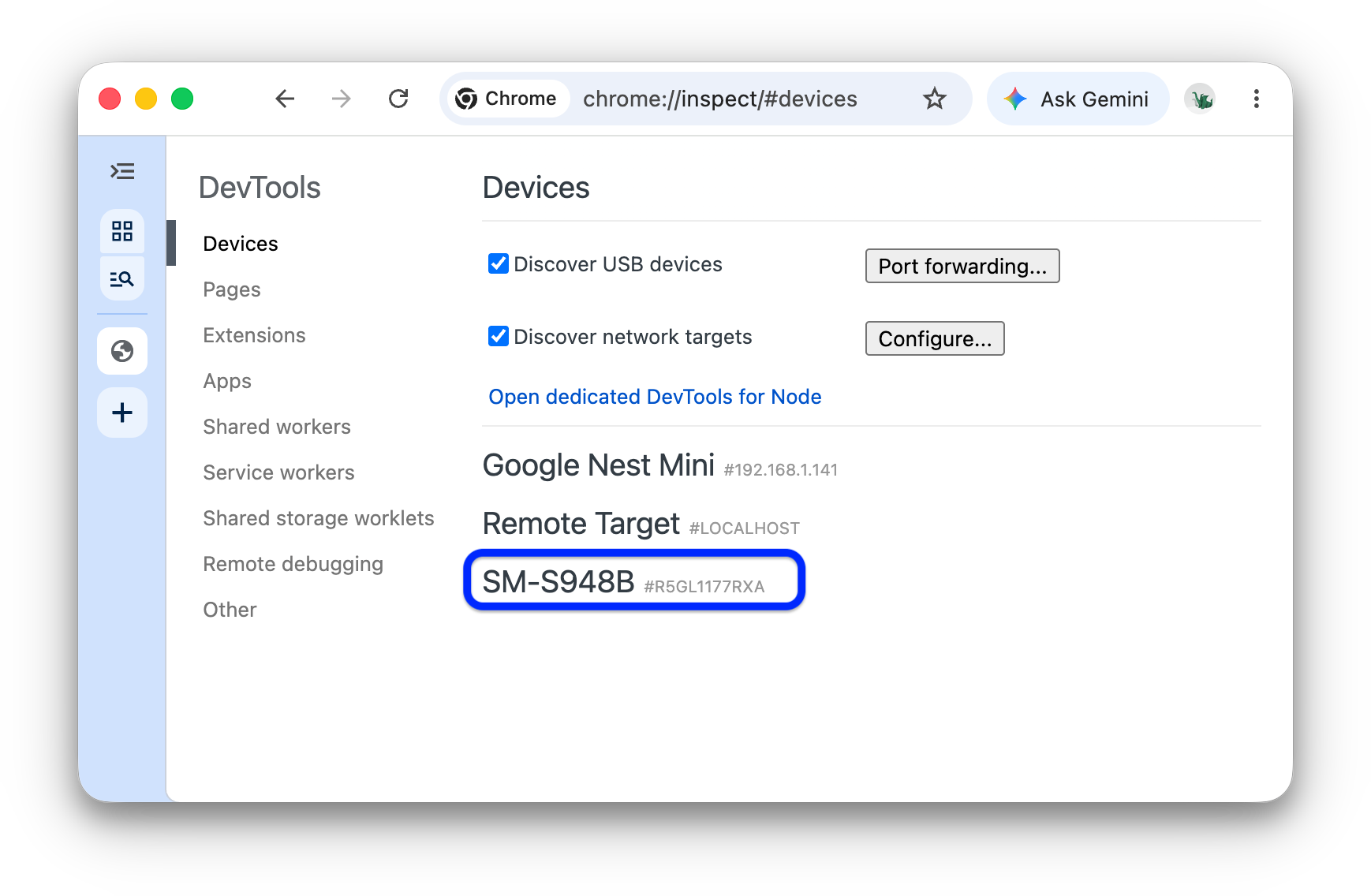Image resolution: width=1371 pixels, height=896 pixels.
Task: Click the forward navigation arrow
Action: coord(342,99)
